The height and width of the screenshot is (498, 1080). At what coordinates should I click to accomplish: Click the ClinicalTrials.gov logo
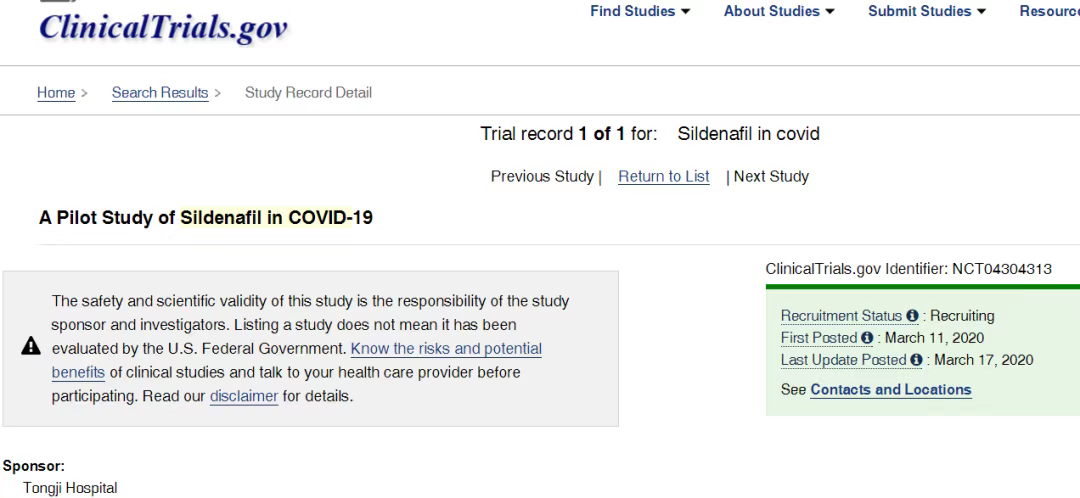tap(163, 26)
